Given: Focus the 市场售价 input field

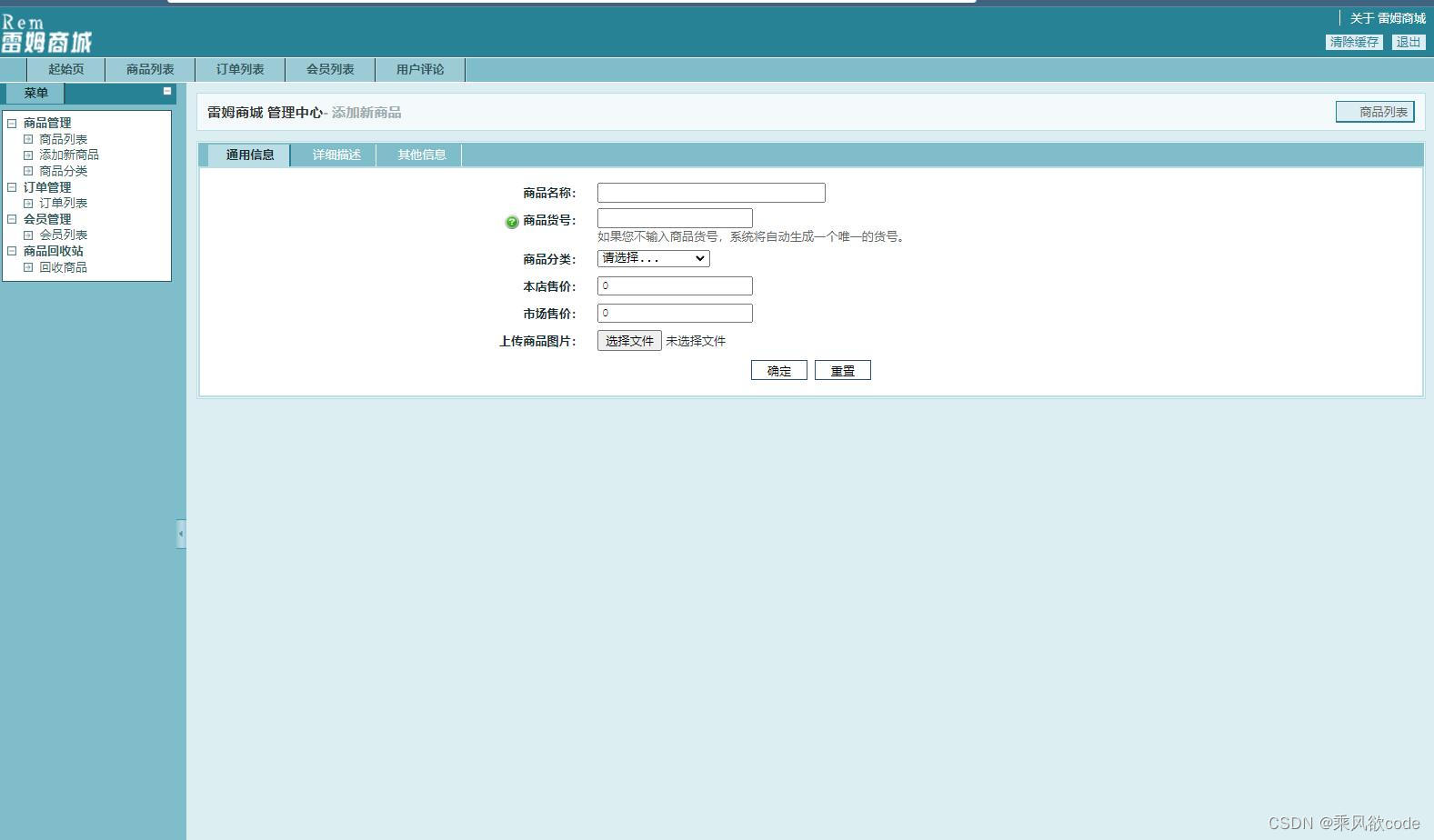Looking at the screenshot, I should [x=675, y=314].
